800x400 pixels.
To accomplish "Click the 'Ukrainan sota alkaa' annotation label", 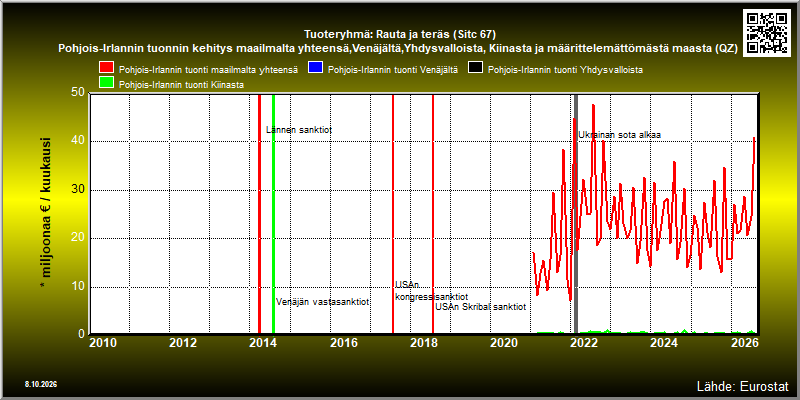I will coord(619,135).
